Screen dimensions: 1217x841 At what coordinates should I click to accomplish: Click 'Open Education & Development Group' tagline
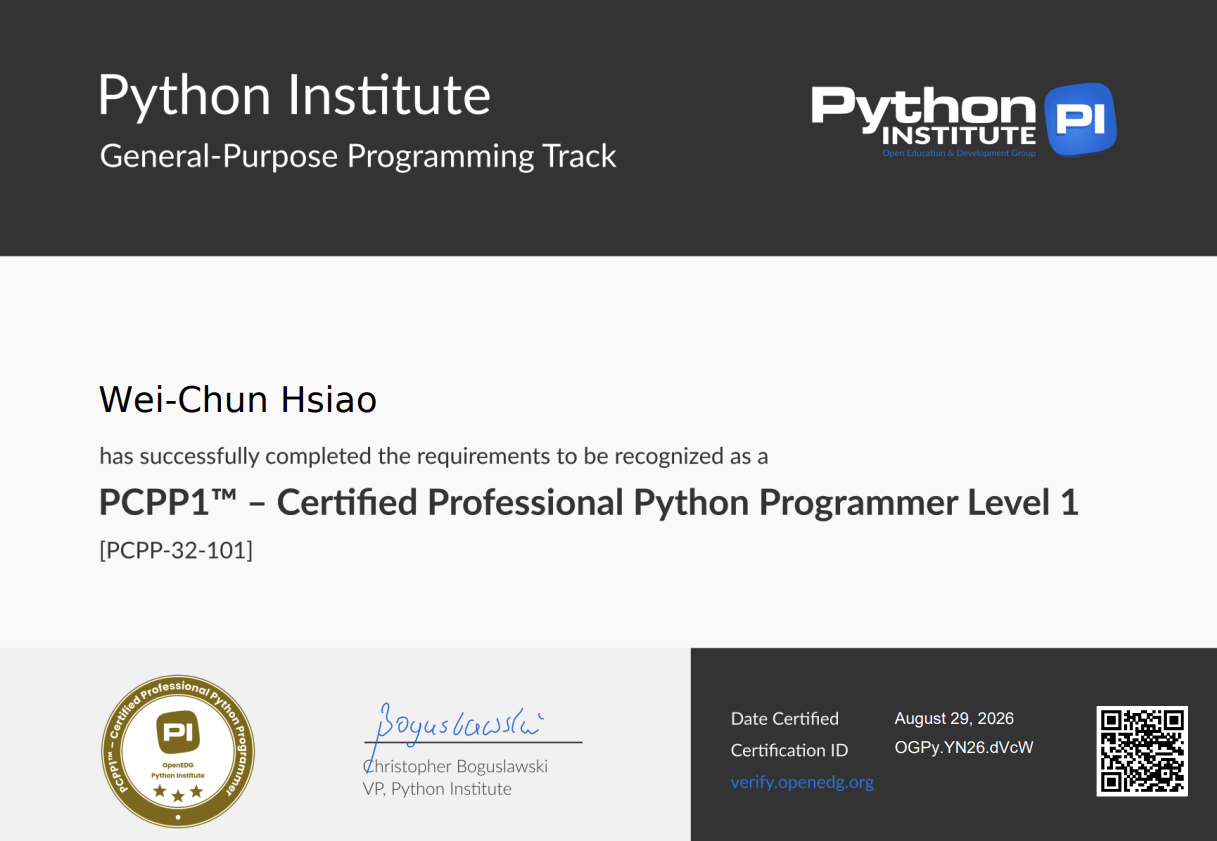(959, 153)
